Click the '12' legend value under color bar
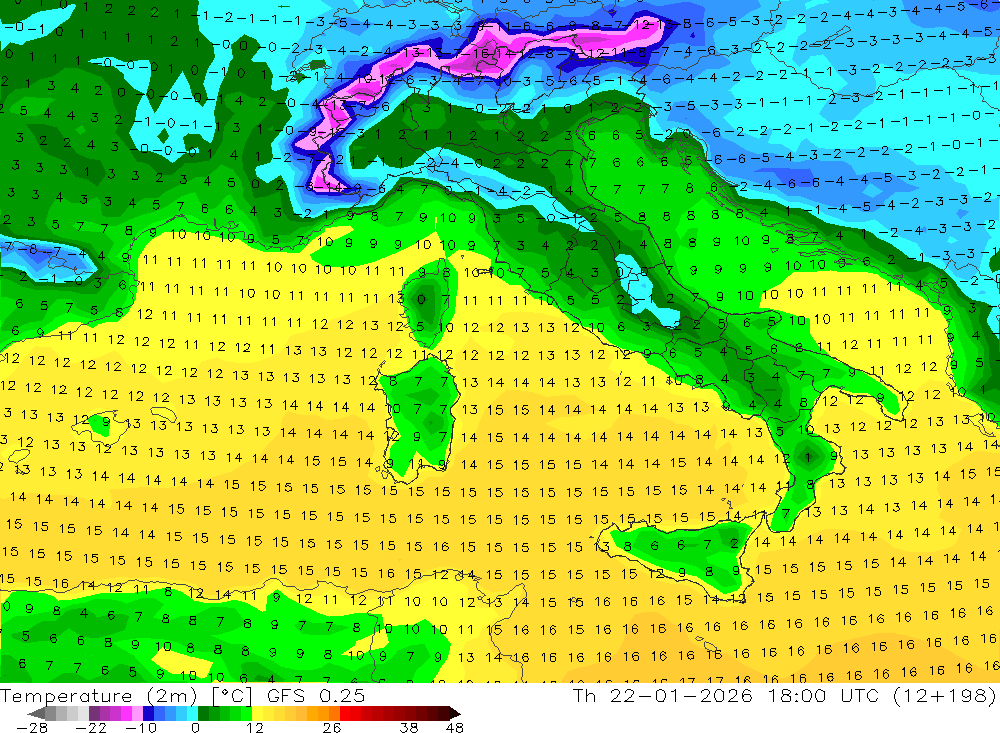 [x=255, y=727]
